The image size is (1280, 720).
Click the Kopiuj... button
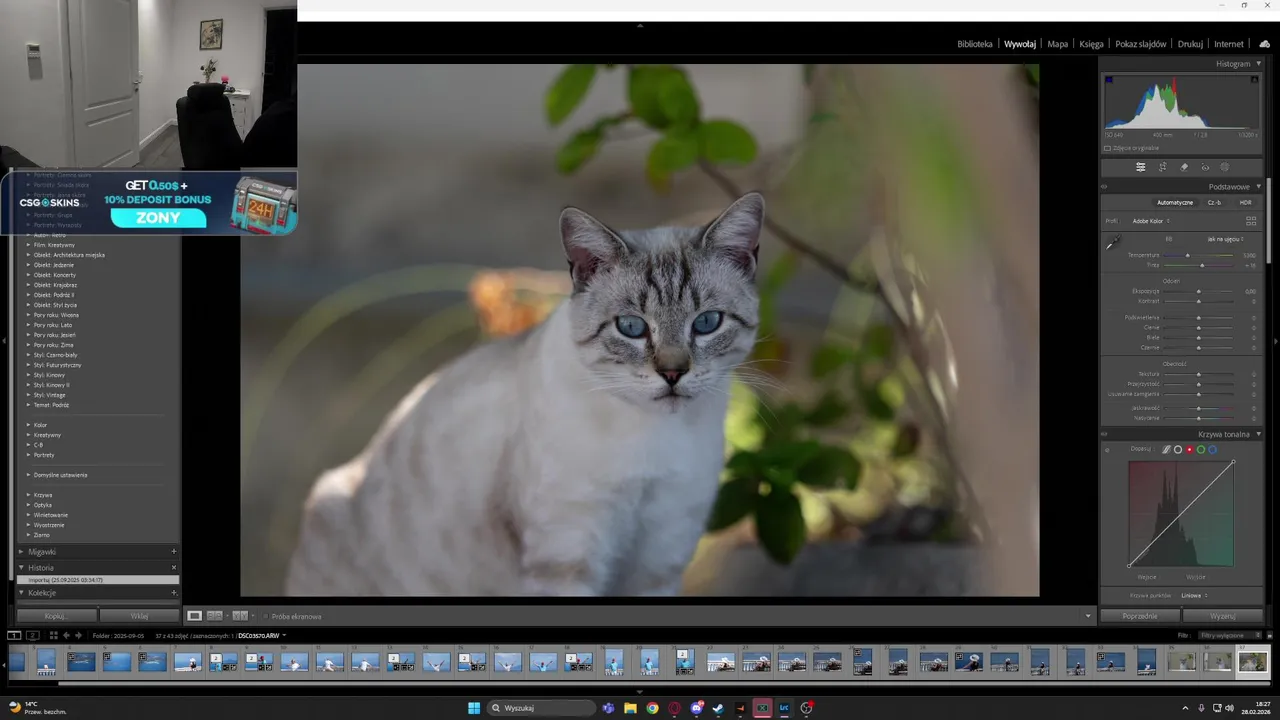click(x=57, y=616)
